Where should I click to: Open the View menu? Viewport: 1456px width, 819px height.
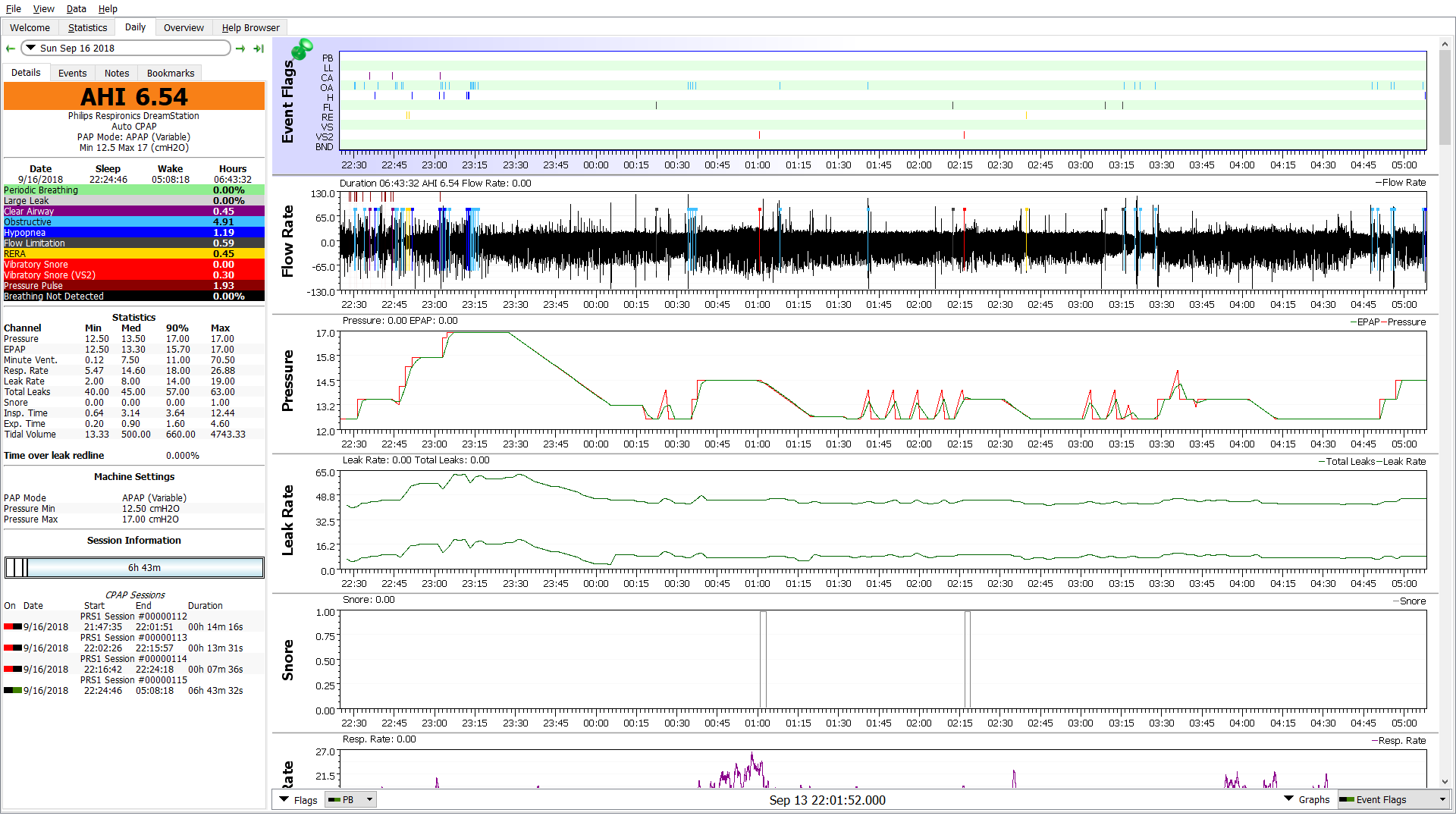(43, 8)
